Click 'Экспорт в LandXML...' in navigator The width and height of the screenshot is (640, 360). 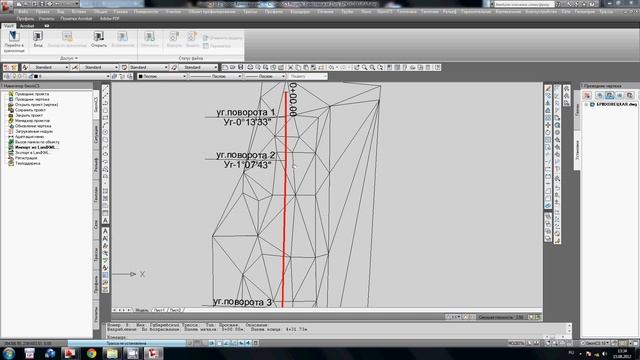click(x=32, y=152)
